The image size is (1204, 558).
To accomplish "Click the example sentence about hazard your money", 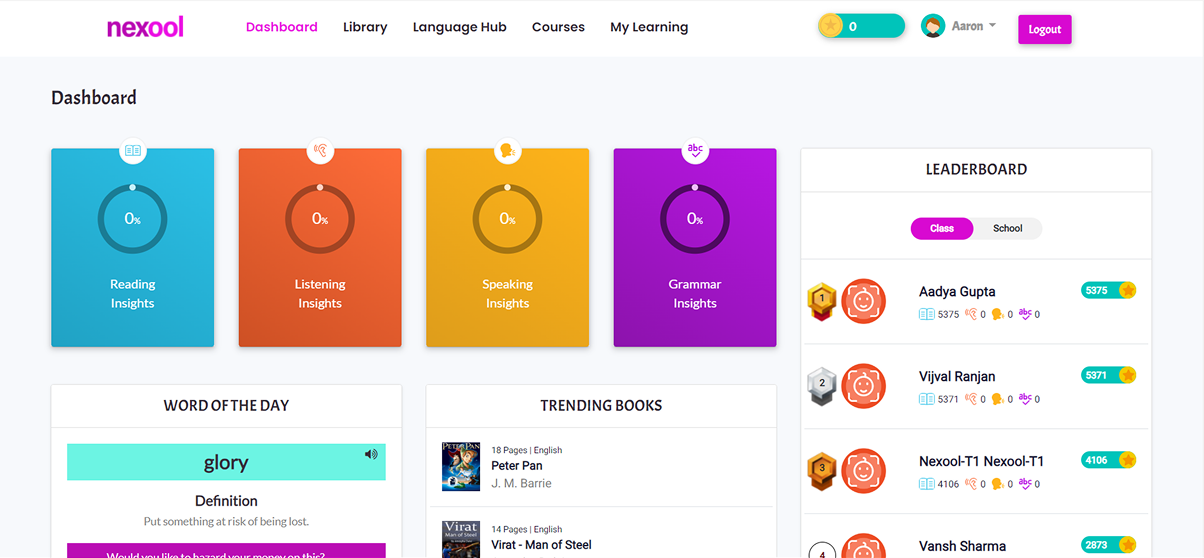I will [216, 553].
